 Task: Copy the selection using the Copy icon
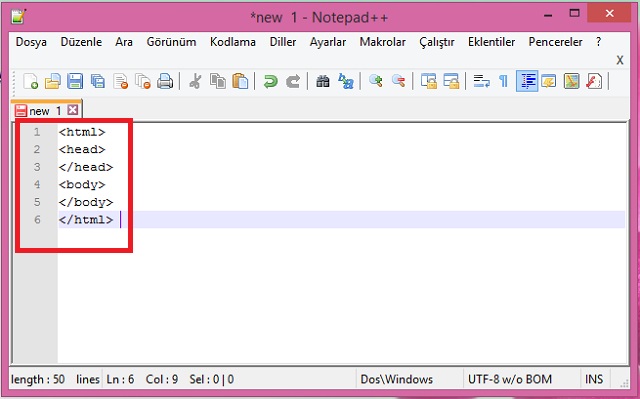coord(218,81)
